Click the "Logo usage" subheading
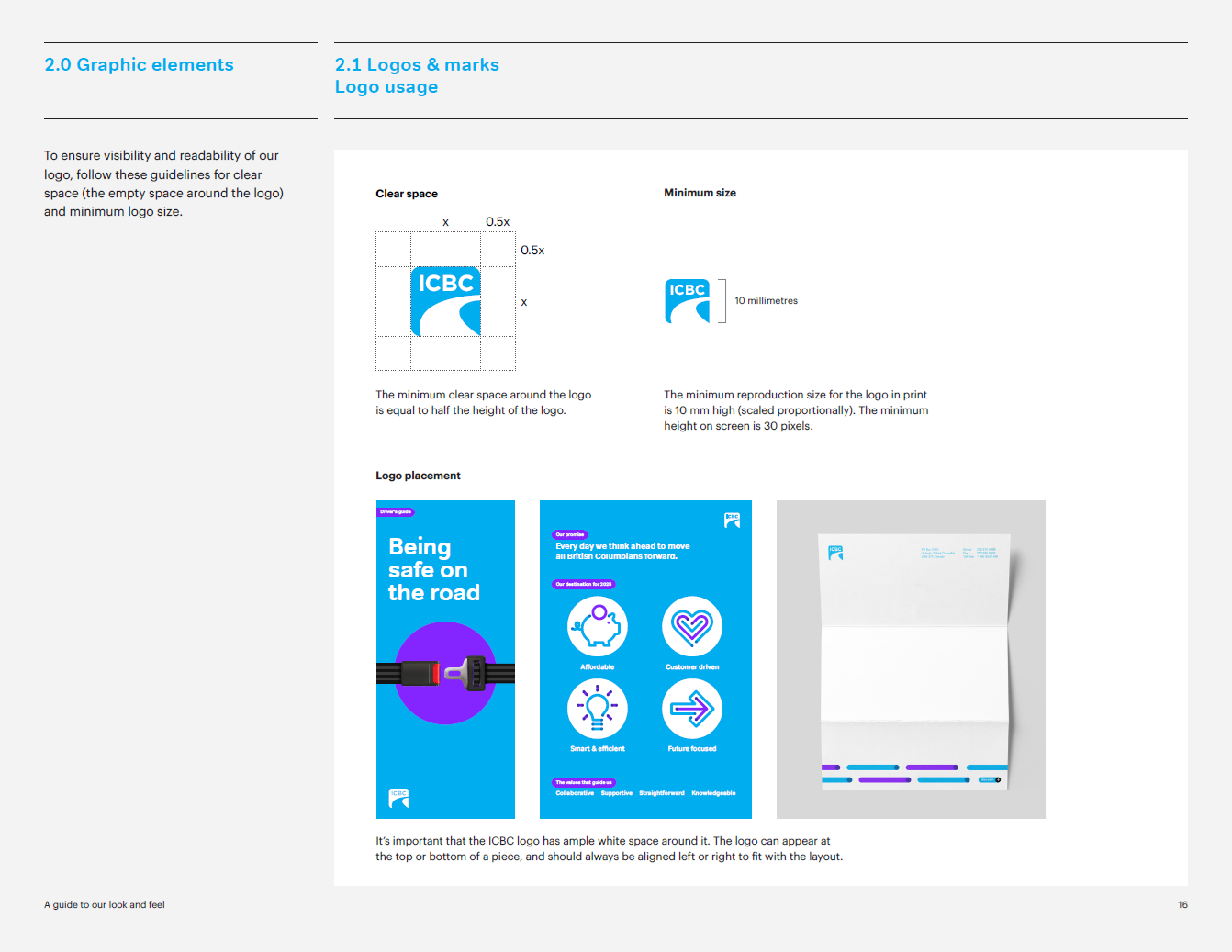Image resolution: width=1232 pixels, height=952 pixels. click(386, 87)
